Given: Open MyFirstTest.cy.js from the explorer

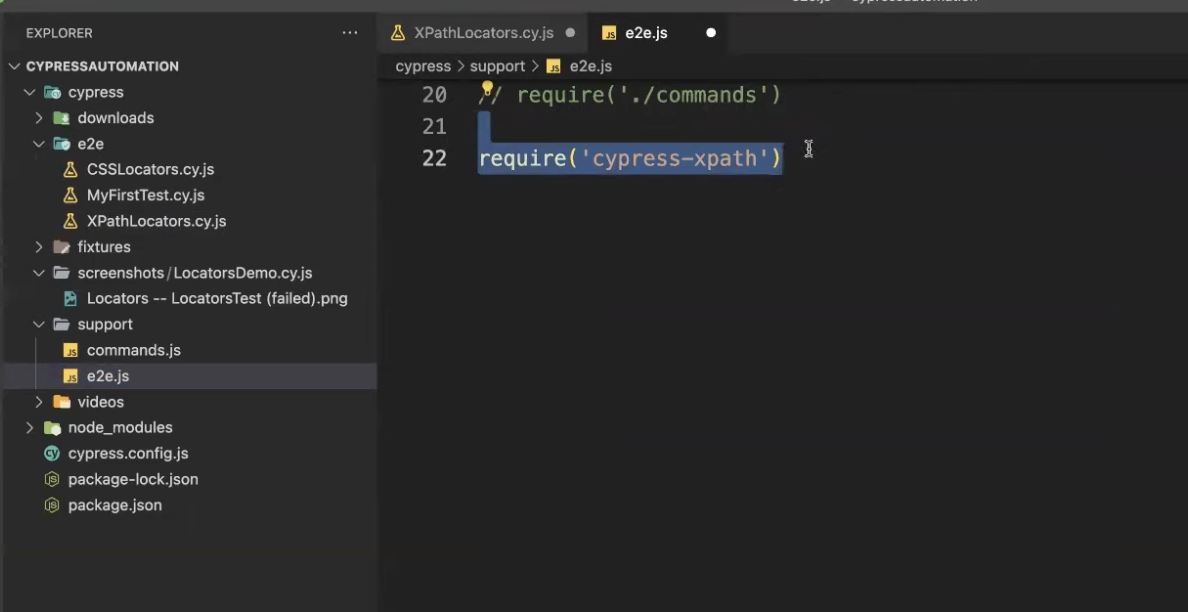Looking at the screenshot, I should click(145, 195).
